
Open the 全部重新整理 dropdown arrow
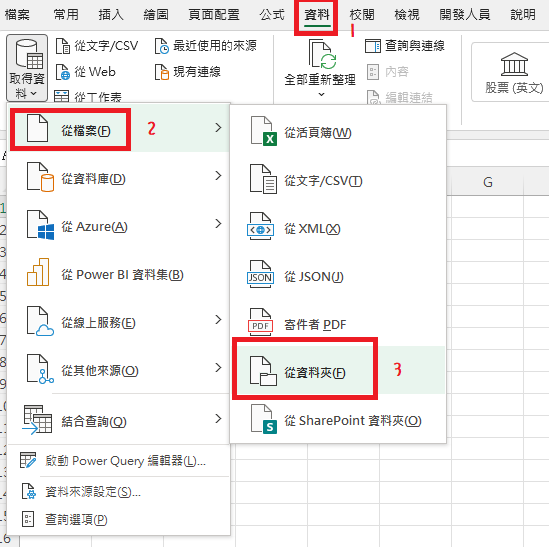pyautogui.click(x=321, y=95)
